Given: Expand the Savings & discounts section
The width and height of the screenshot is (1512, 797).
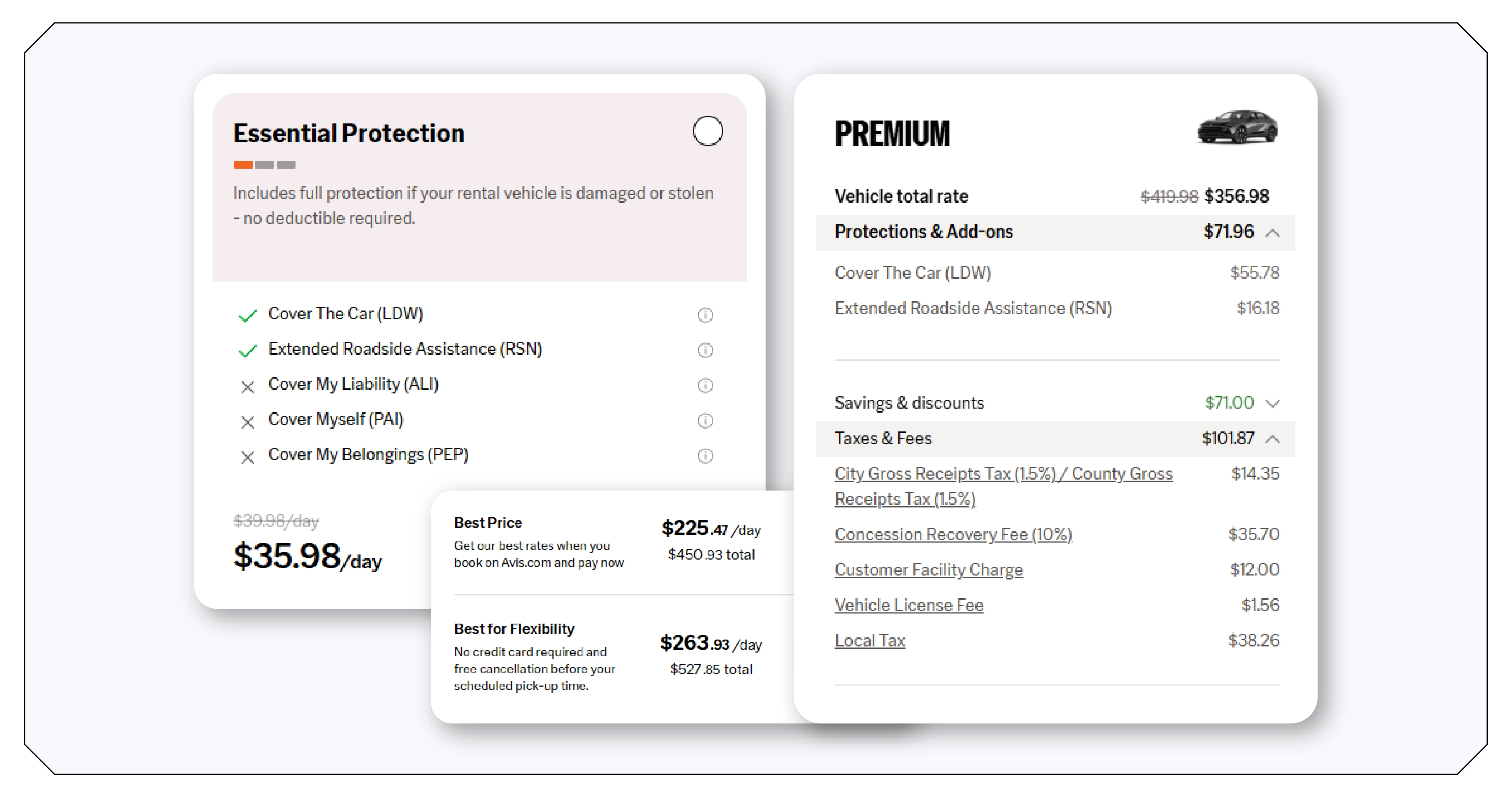Looking at the screenshot, I should [x=1273, y=404].
